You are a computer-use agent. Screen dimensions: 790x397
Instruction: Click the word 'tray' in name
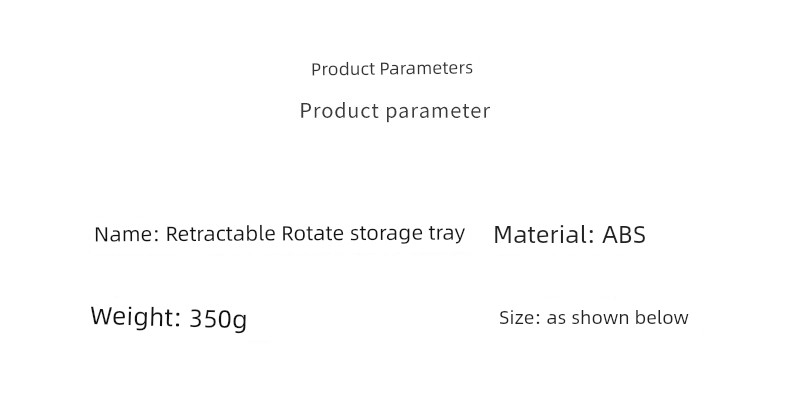coord(446,234)
